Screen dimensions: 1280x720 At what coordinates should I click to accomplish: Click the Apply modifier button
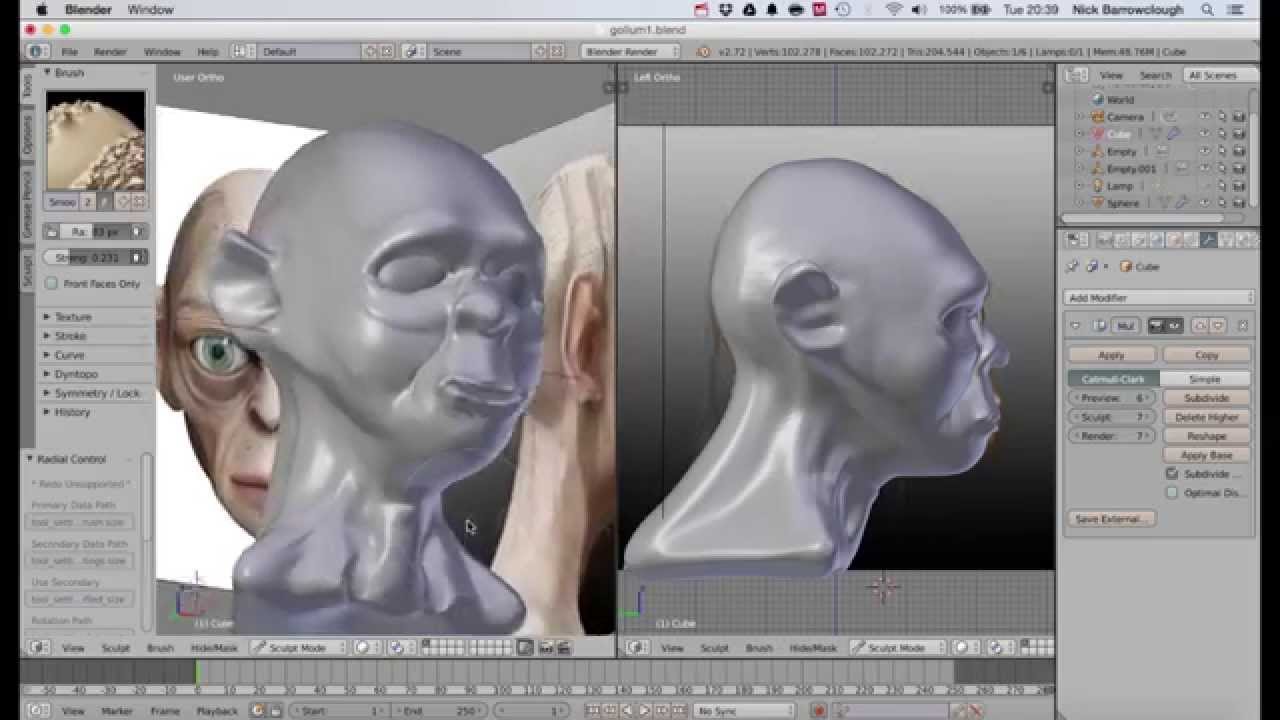[x=1112, y=355]
